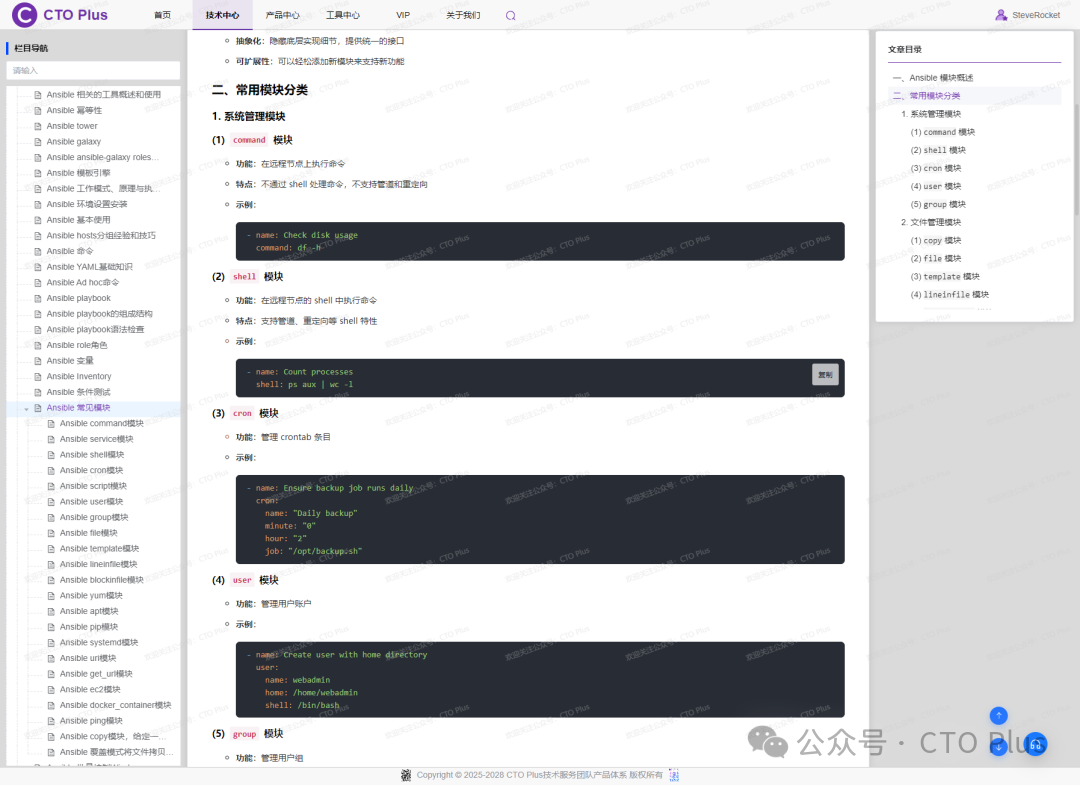Open the headphones customer-service floating icon
1080x785 pixels.
pyautogui.click(x=1034, y=746)
